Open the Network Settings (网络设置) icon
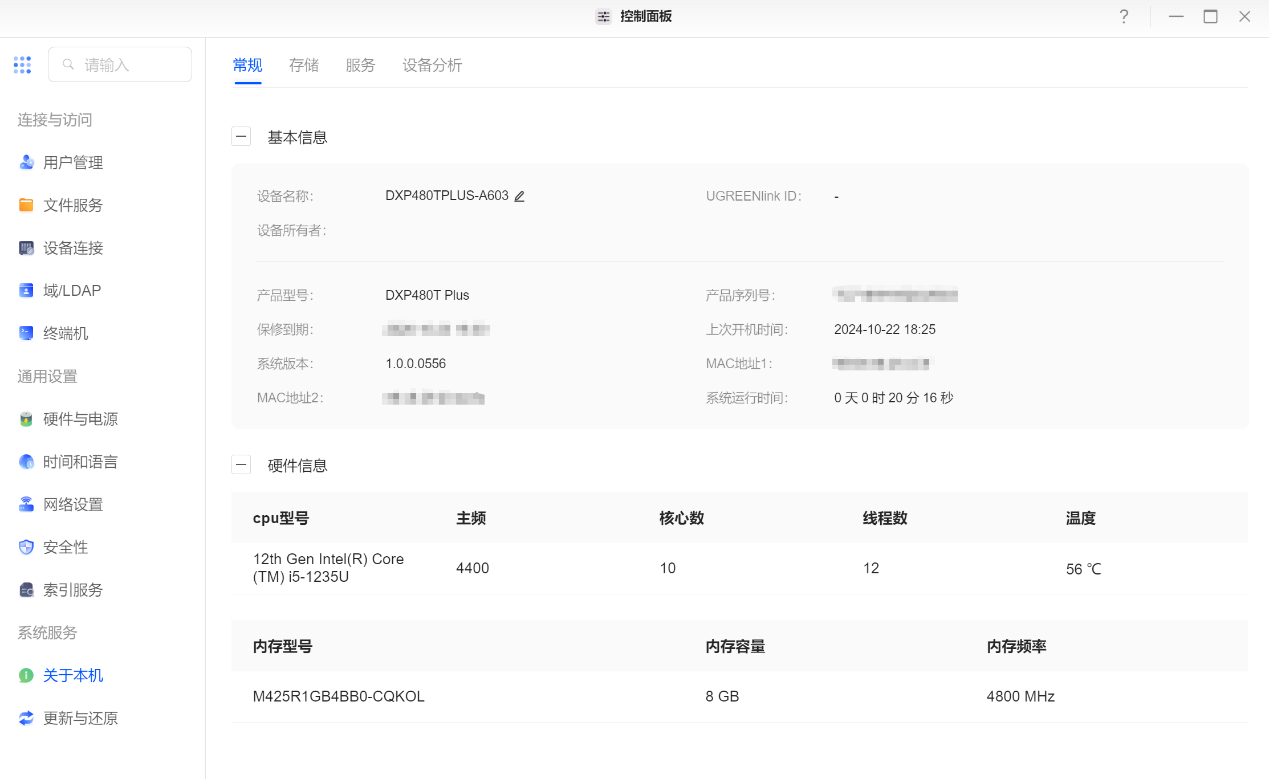The width and height of the screenshot is (1269, 779). click(27, 505)
